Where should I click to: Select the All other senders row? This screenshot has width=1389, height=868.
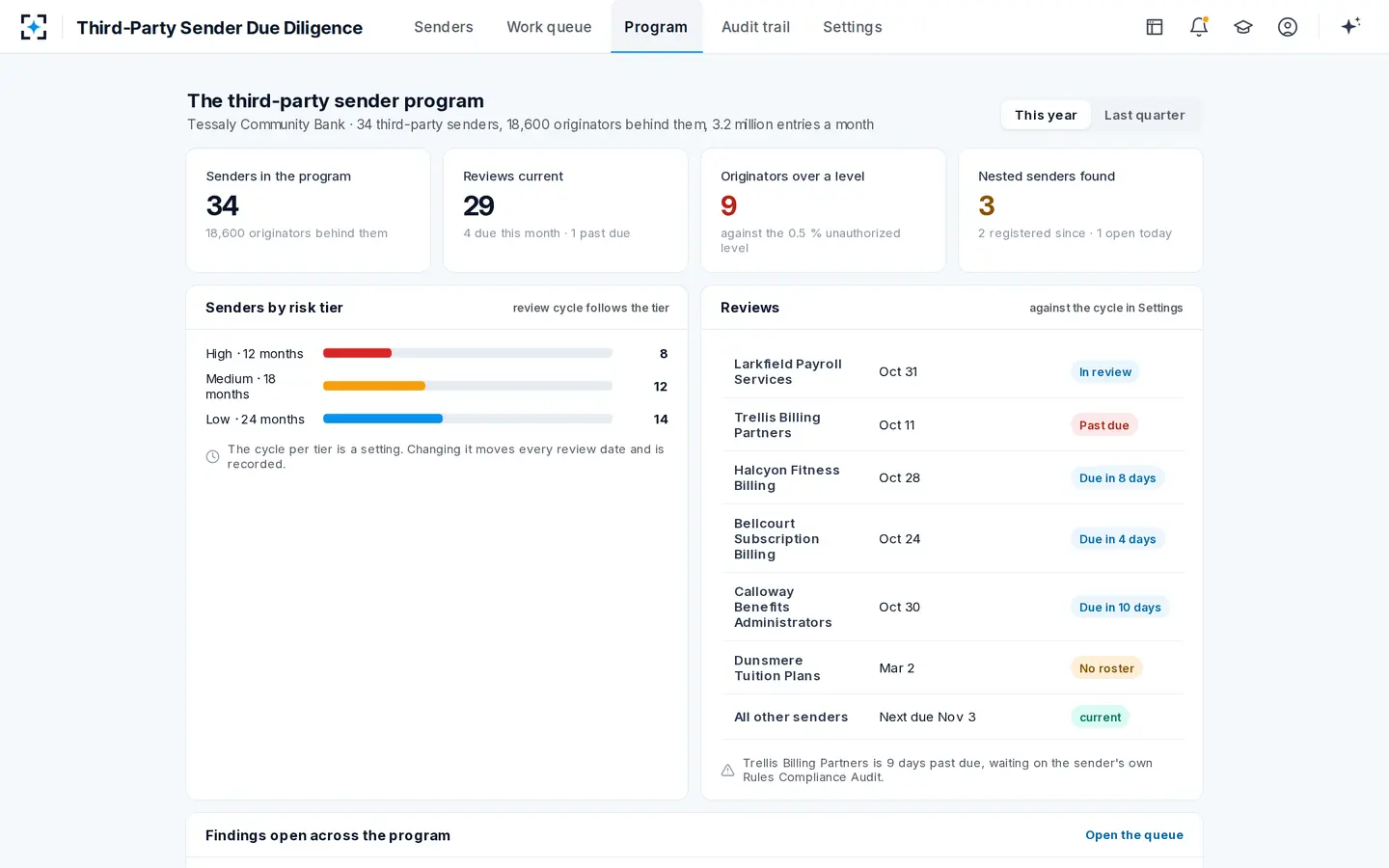(x=952, y=717)
